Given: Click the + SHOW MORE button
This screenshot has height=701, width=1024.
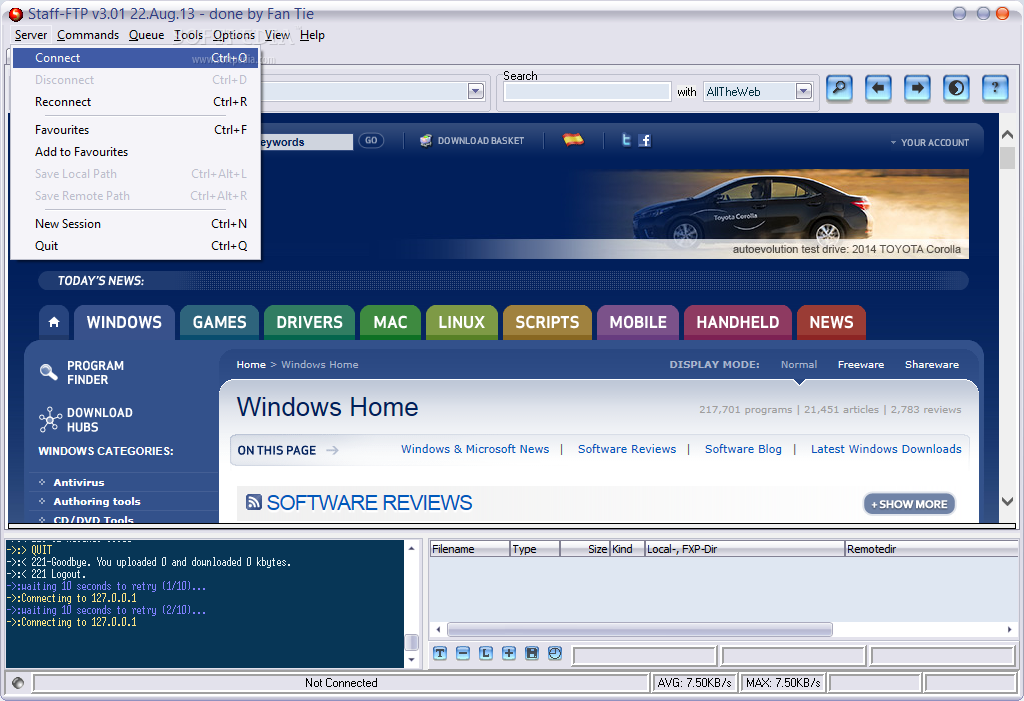Looking at the screenshot, I should click(910, 504).
